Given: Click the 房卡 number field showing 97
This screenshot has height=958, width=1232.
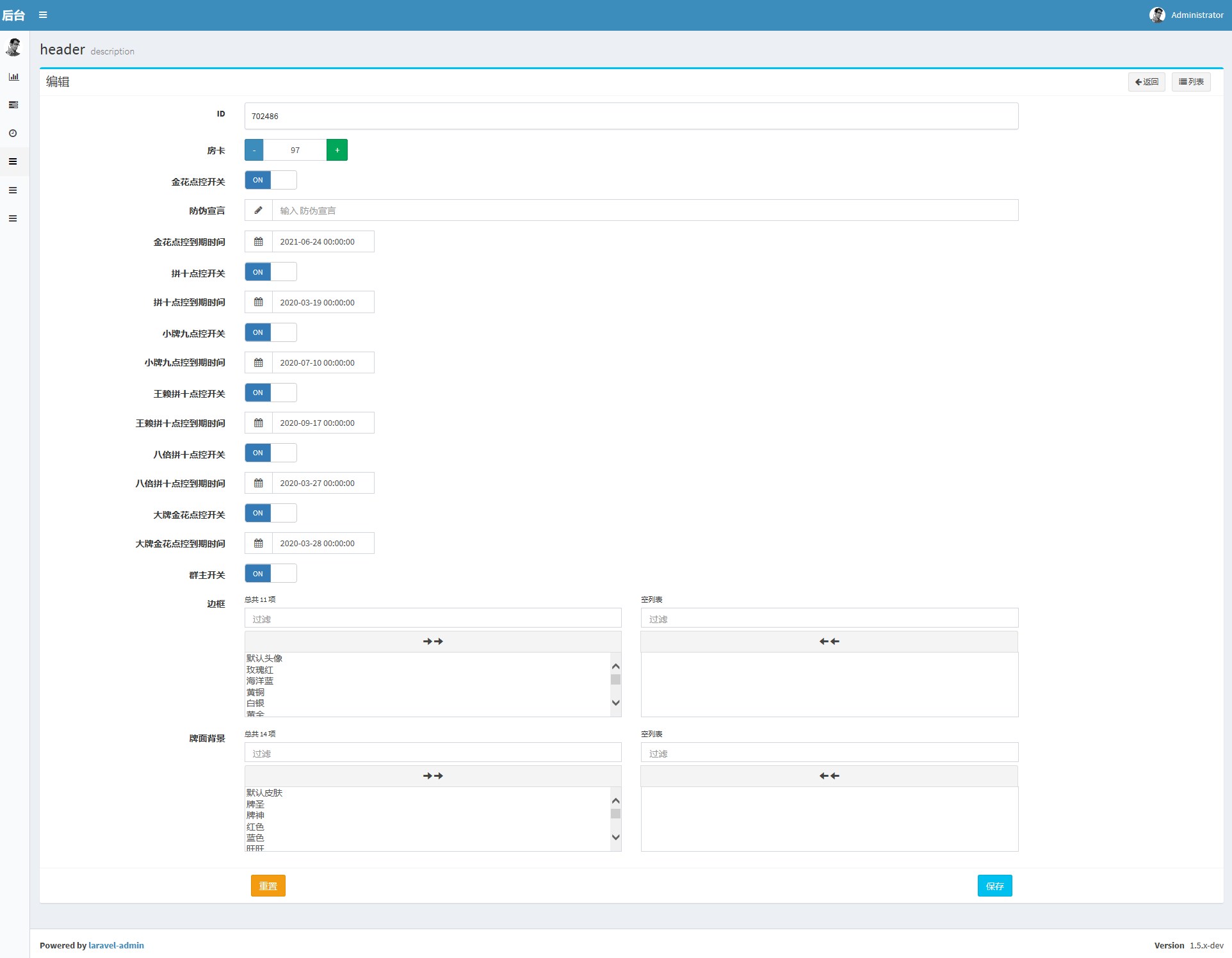Looking at the screenshot, I should point(295,150).
